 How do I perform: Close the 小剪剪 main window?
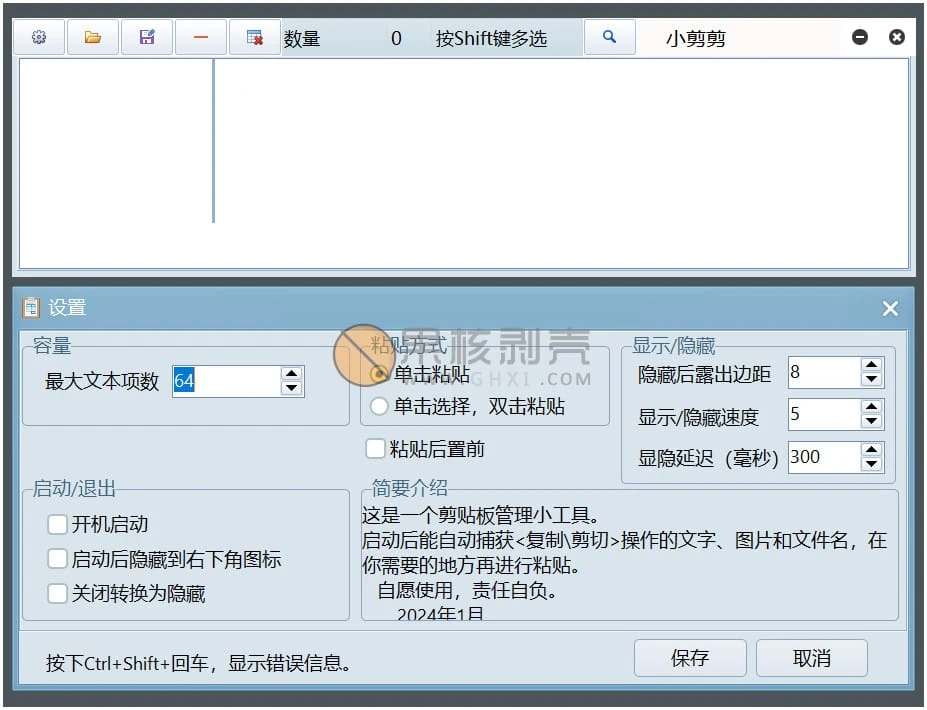point(897,37)
